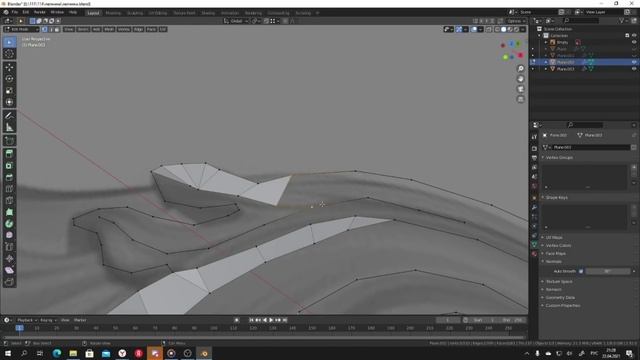Expand the Custom Properties panel
The image size is (640, 360).
[x=562, y=306]
